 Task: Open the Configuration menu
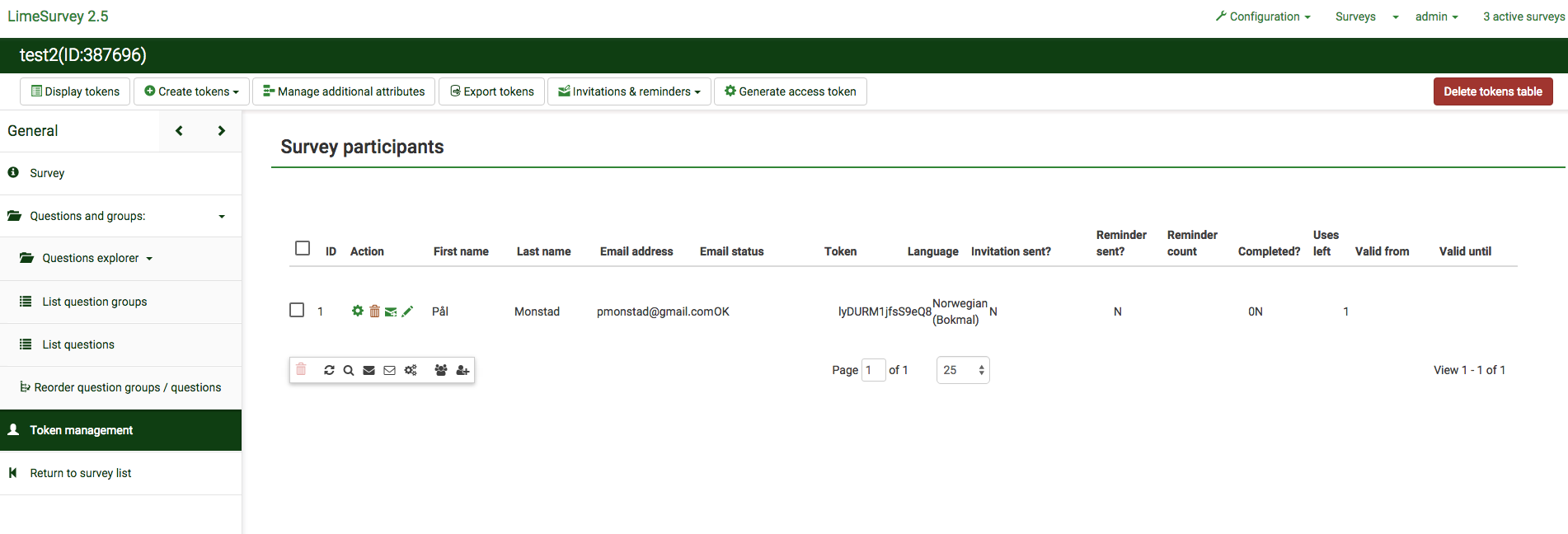coord(1263,16)
